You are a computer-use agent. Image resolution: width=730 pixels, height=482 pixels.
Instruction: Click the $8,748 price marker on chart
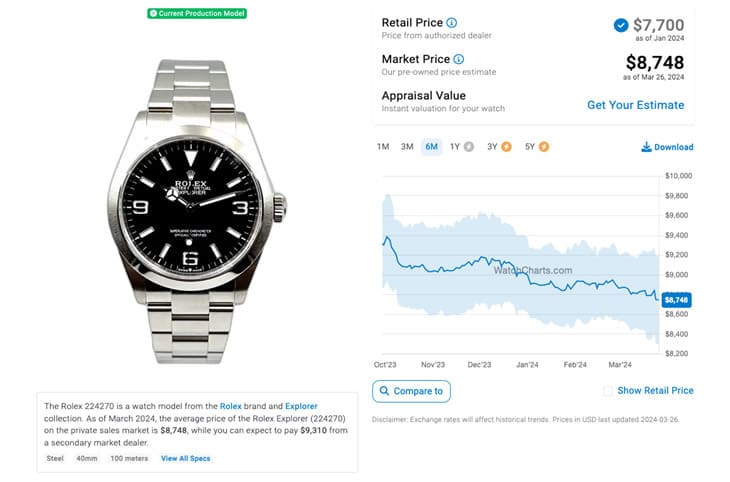[x=676, y=300]
